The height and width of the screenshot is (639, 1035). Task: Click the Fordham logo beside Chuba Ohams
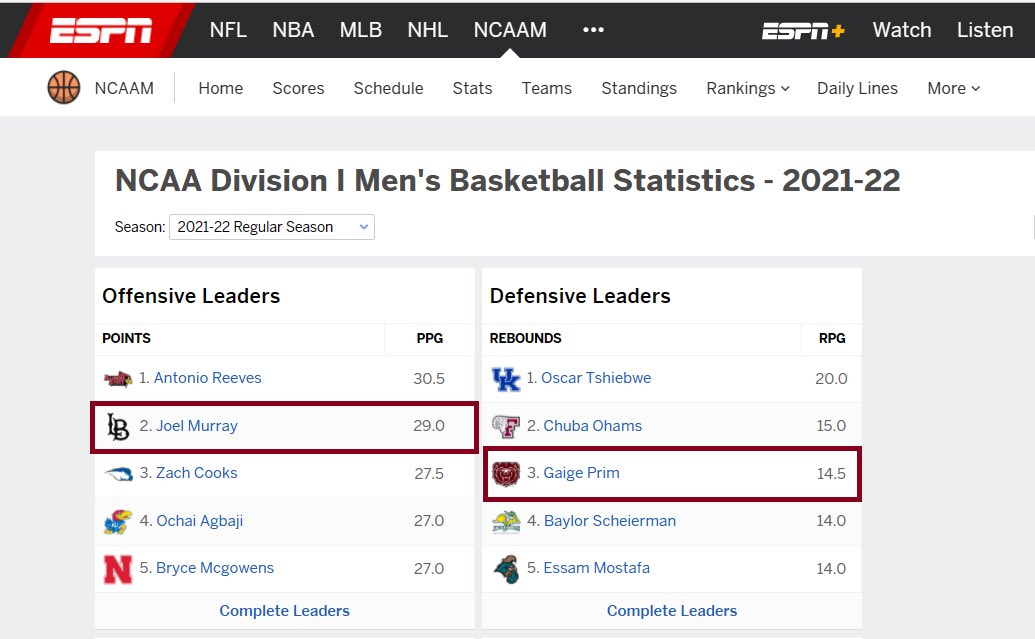(506, 426)
